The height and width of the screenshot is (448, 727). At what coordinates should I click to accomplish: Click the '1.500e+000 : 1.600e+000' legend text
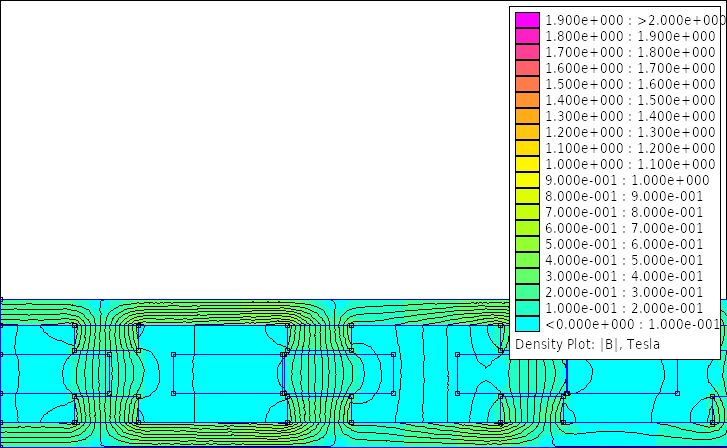point(630,84)
